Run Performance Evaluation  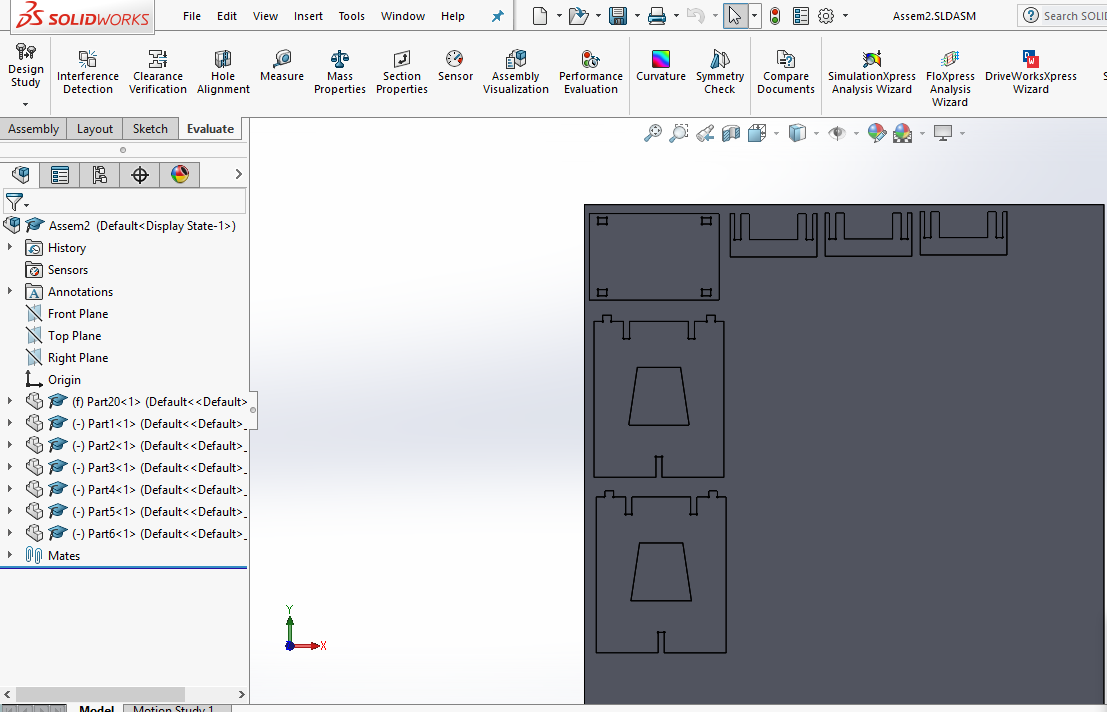(x=591, y=72)
